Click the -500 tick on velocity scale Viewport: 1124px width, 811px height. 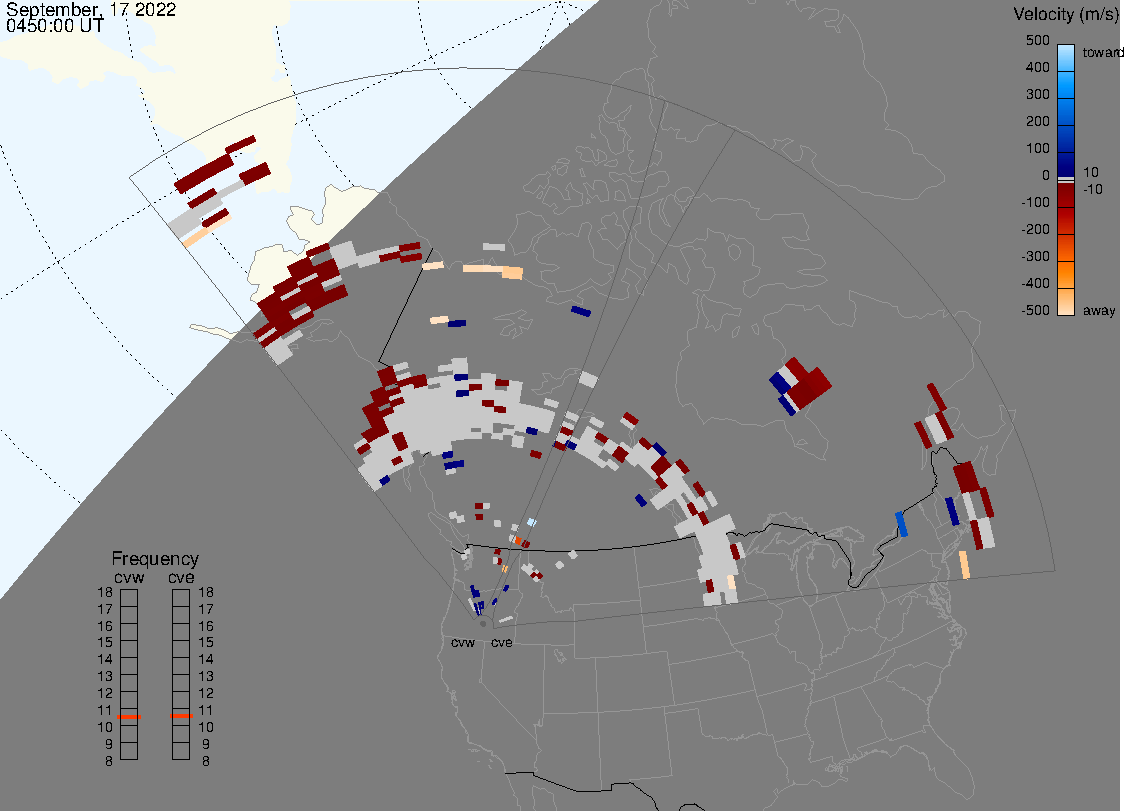pyautogui.click(x=1035, y=310)
